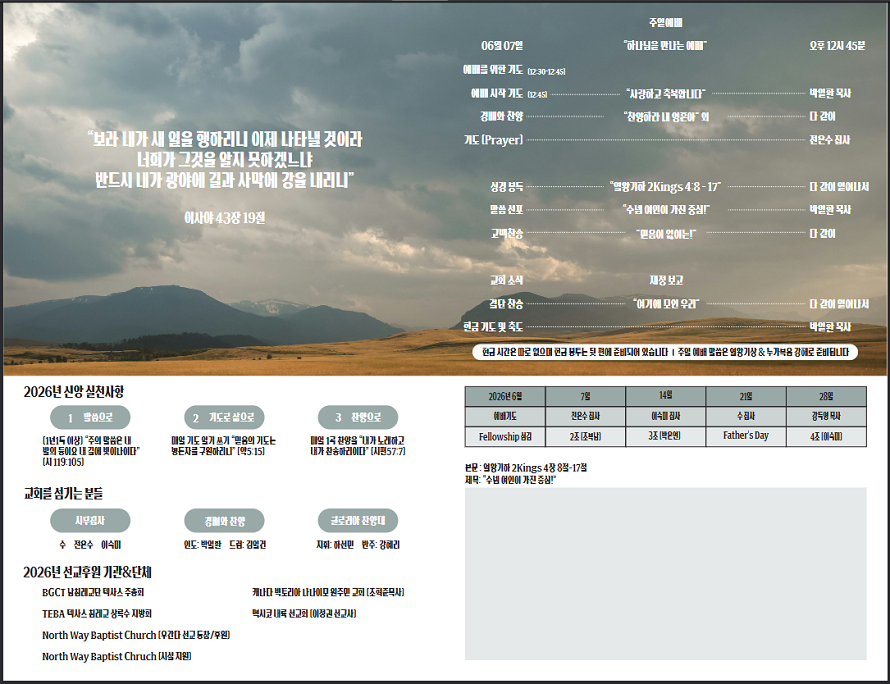Click the '주일예배' heading above the order of service
Screen dimensions: 890x684
[x=665, y=23]
